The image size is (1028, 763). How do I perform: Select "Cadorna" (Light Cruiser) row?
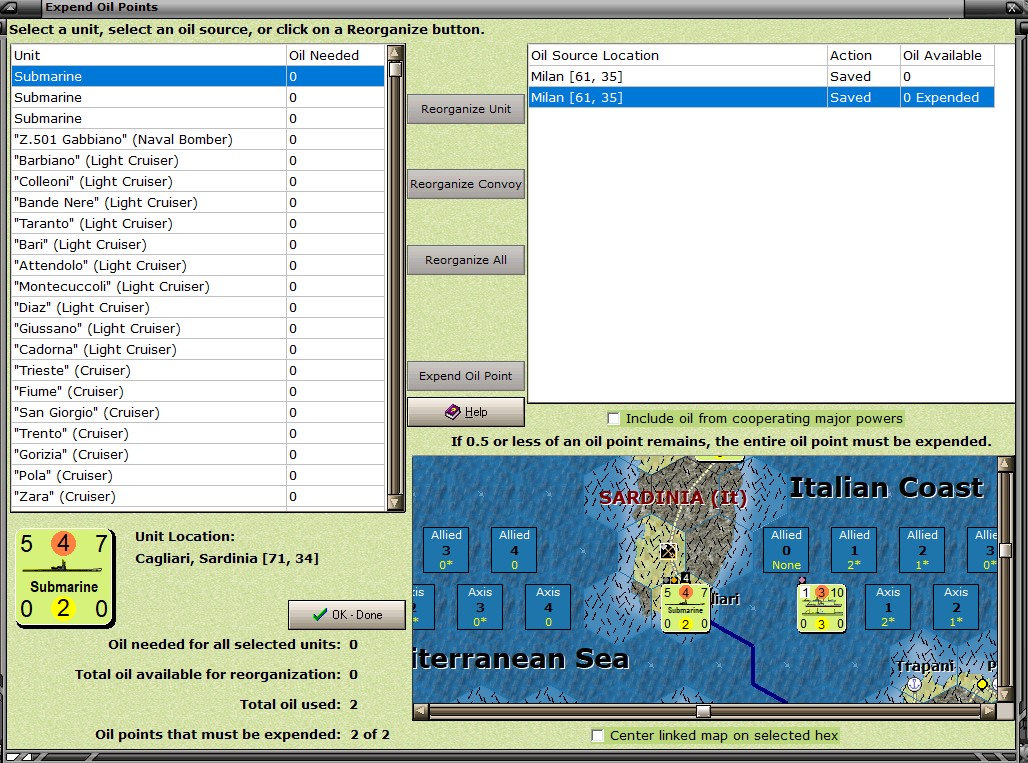198,349
